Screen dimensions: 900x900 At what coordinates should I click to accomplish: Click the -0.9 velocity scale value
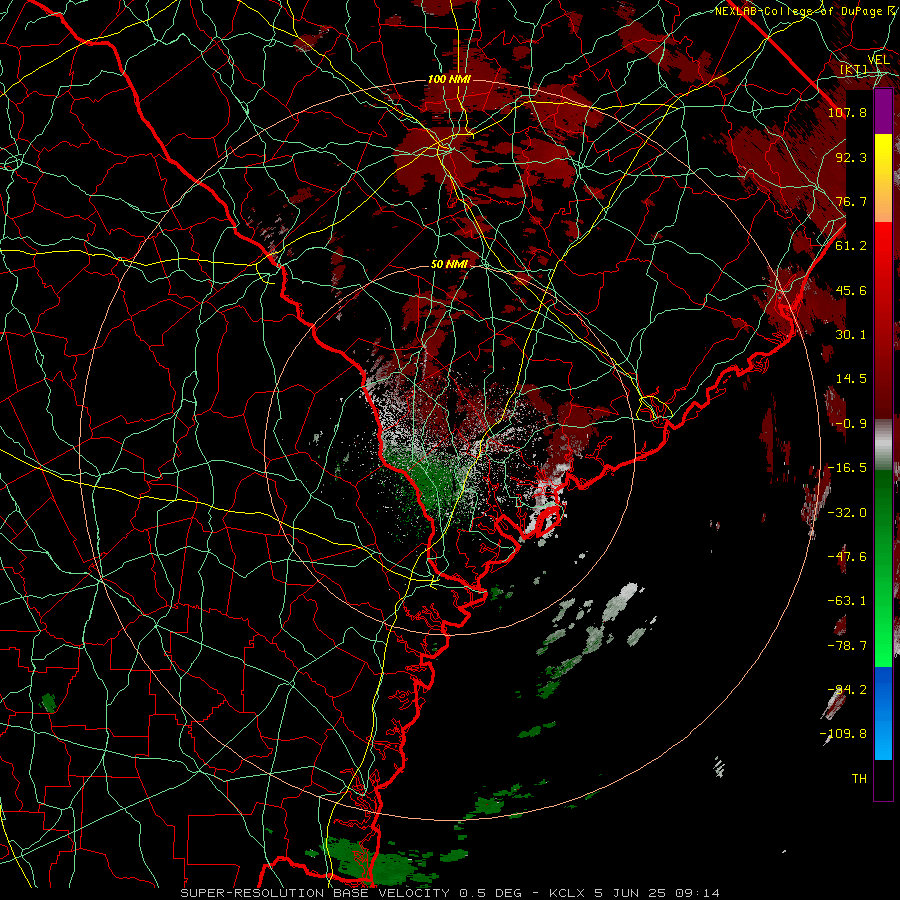pyautogui.click(x=851, y=424)
